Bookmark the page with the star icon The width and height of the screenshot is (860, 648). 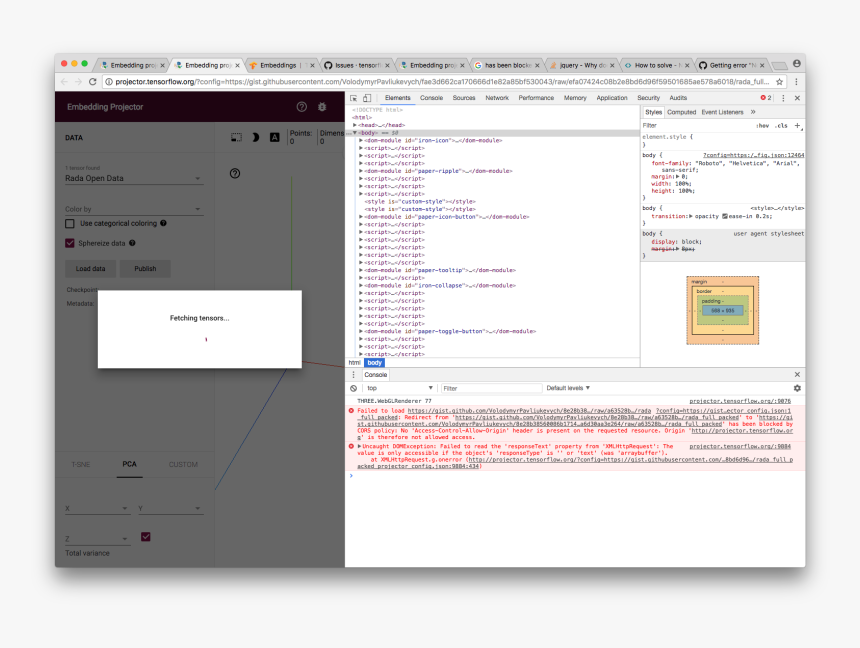pos(779,82)
